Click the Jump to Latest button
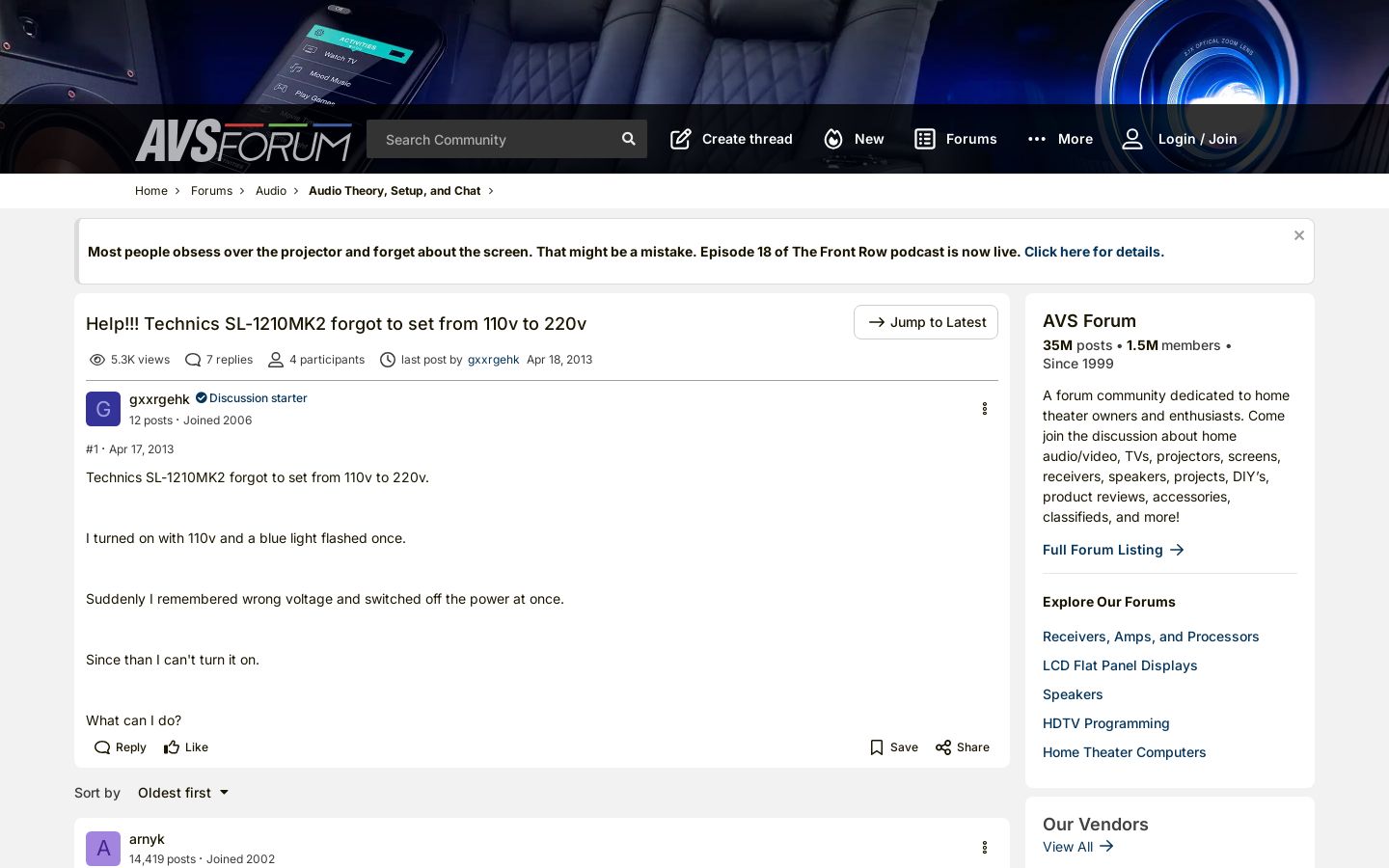 pos(926,322)
